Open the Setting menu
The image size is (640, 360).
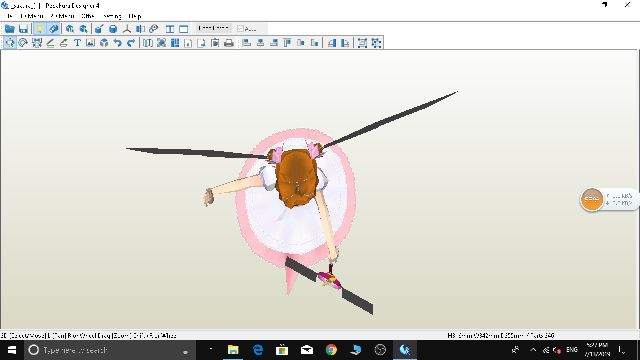point(112,16)
